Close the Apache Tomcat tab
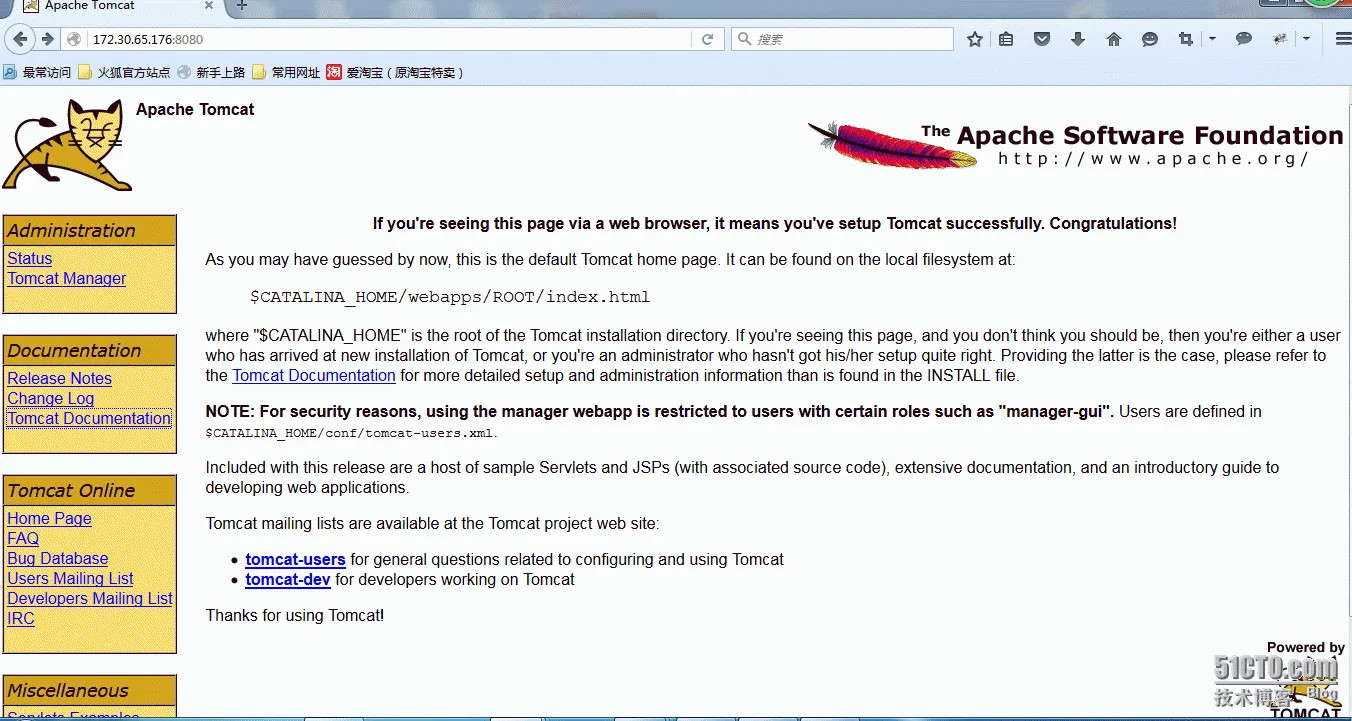The height and width of the screenshot is (721, 1352). click(208, 6)
